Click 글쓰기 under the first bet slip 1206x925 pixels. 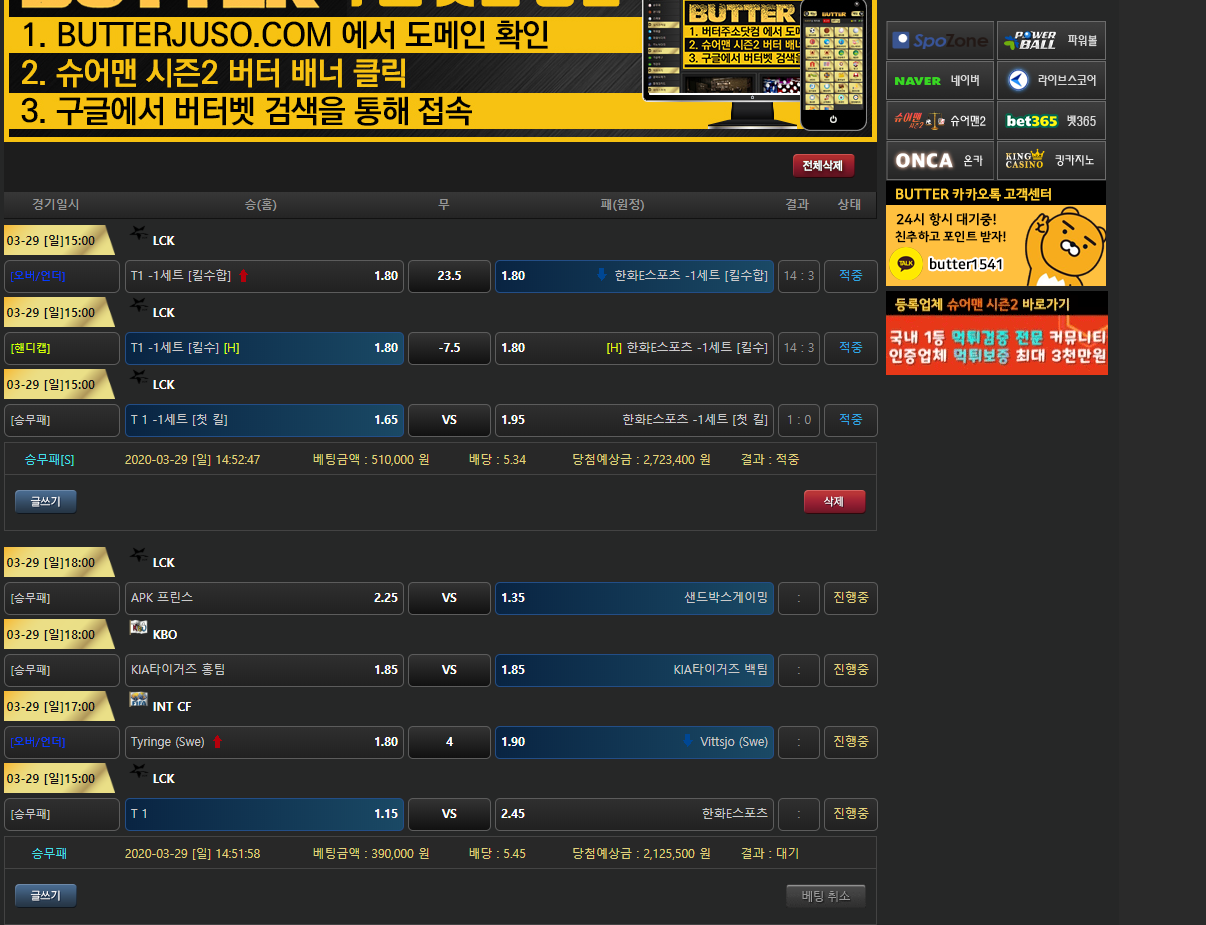[46, 501]
